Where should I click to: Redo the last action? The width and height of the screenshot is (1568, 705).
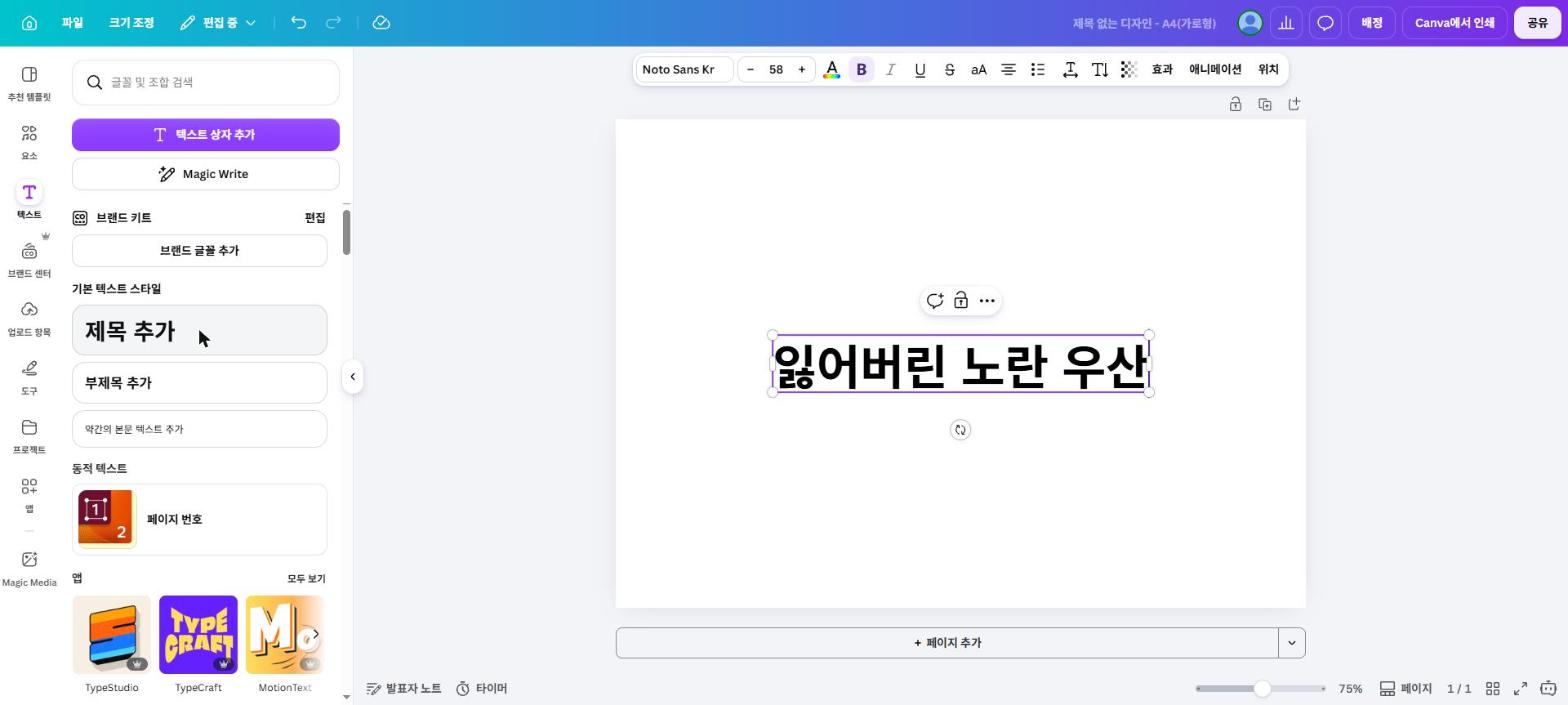click(x=334, y=22)
